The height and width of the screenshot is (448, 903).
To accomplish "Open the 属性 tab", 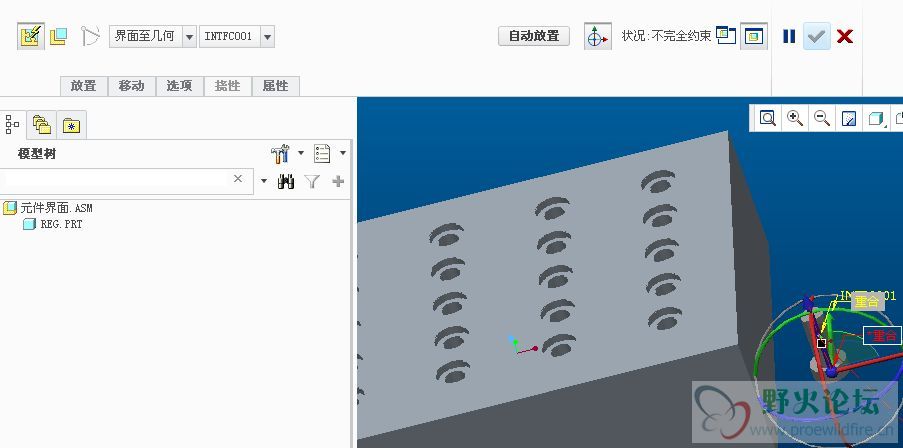I will point(275,86).
